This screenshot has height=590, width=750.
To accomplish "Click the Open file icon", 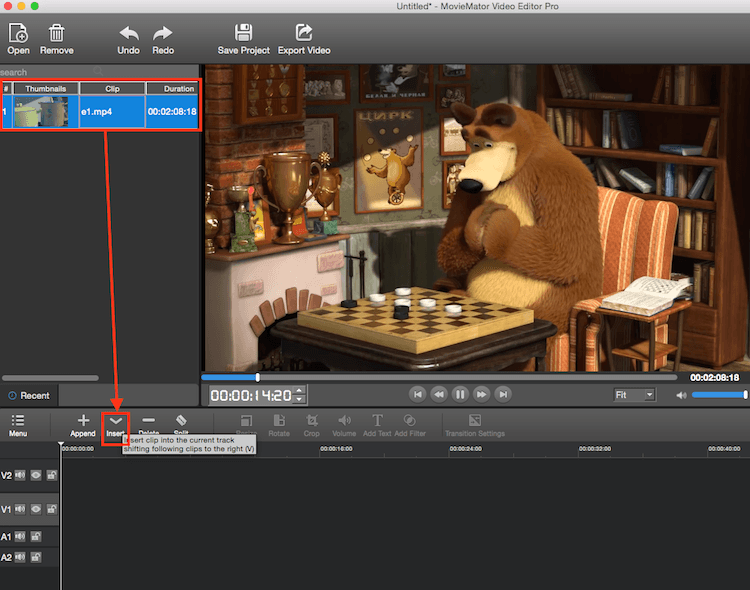I will coord(18,34).
